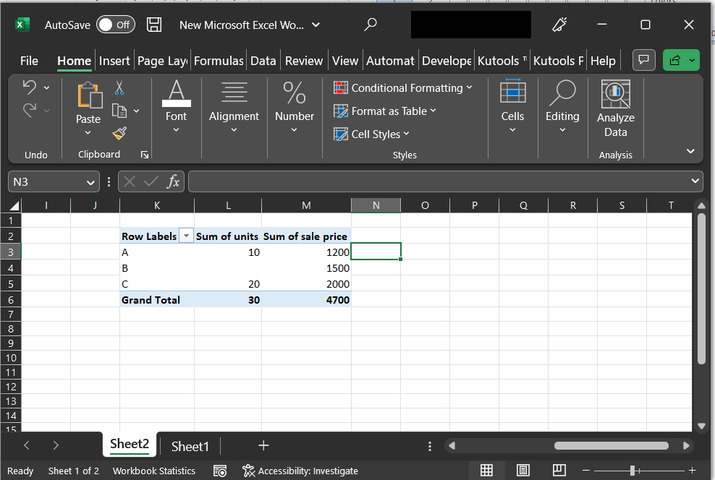
Task: Click the Save icon in title bar
Action: (154, 24)
